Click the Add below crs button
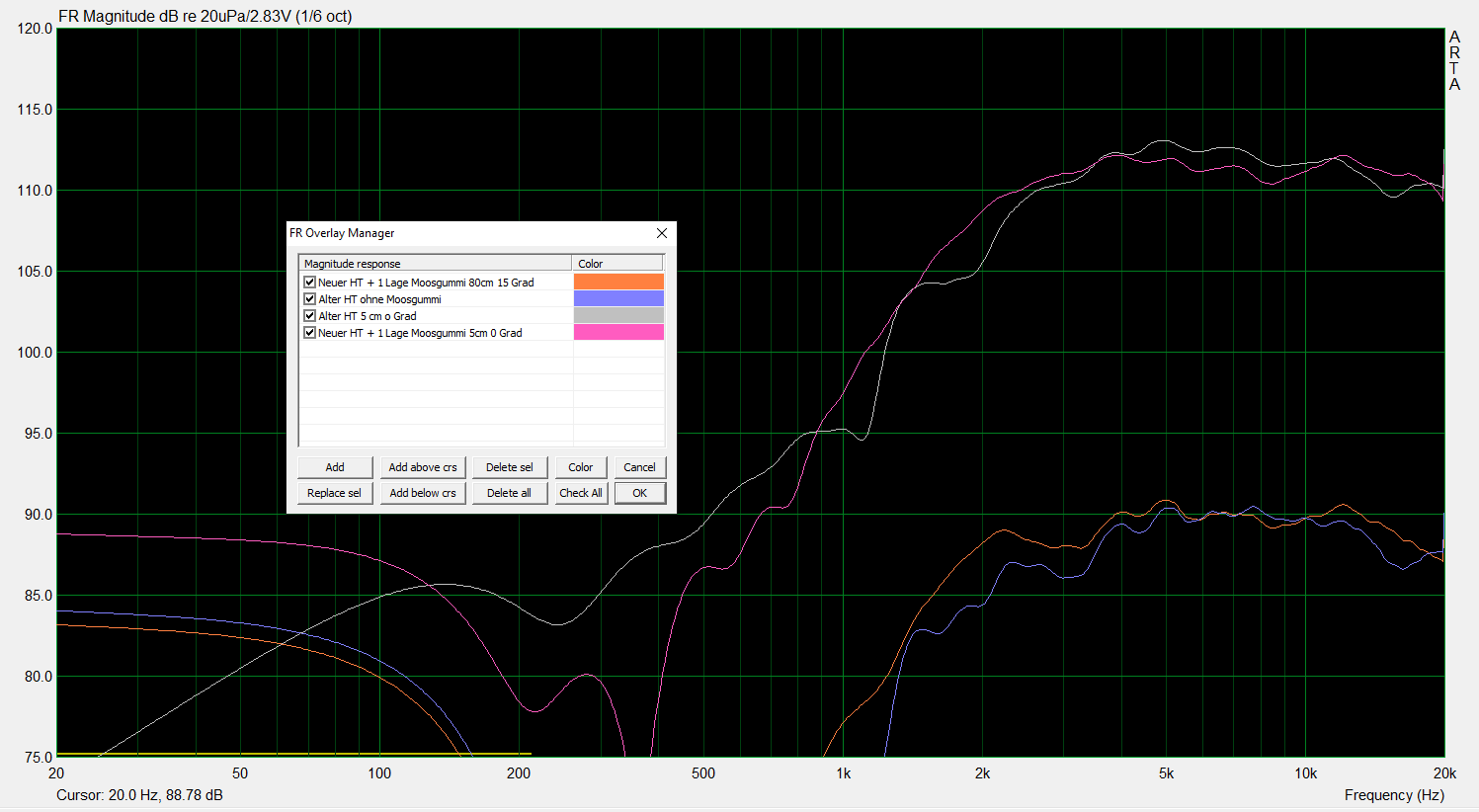Image resolution: width=1479 pixels, height=812 pixels. (x=423, y=493)
